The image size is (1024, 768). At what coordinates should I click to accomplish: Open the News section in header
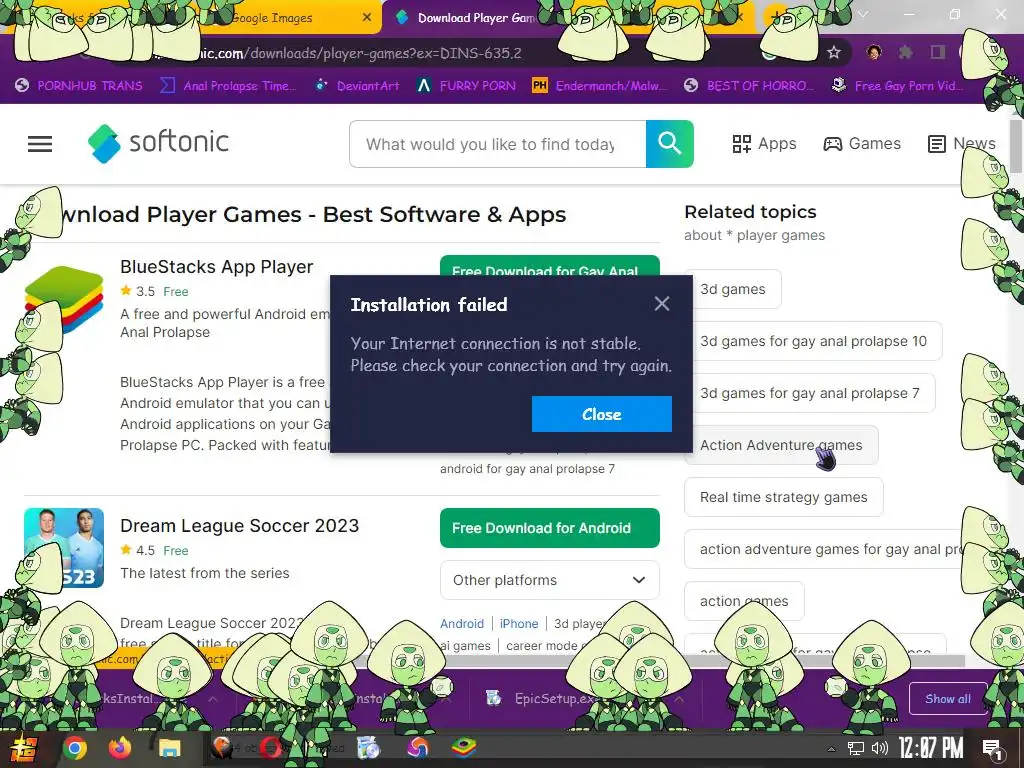click(x=961, y=144)
